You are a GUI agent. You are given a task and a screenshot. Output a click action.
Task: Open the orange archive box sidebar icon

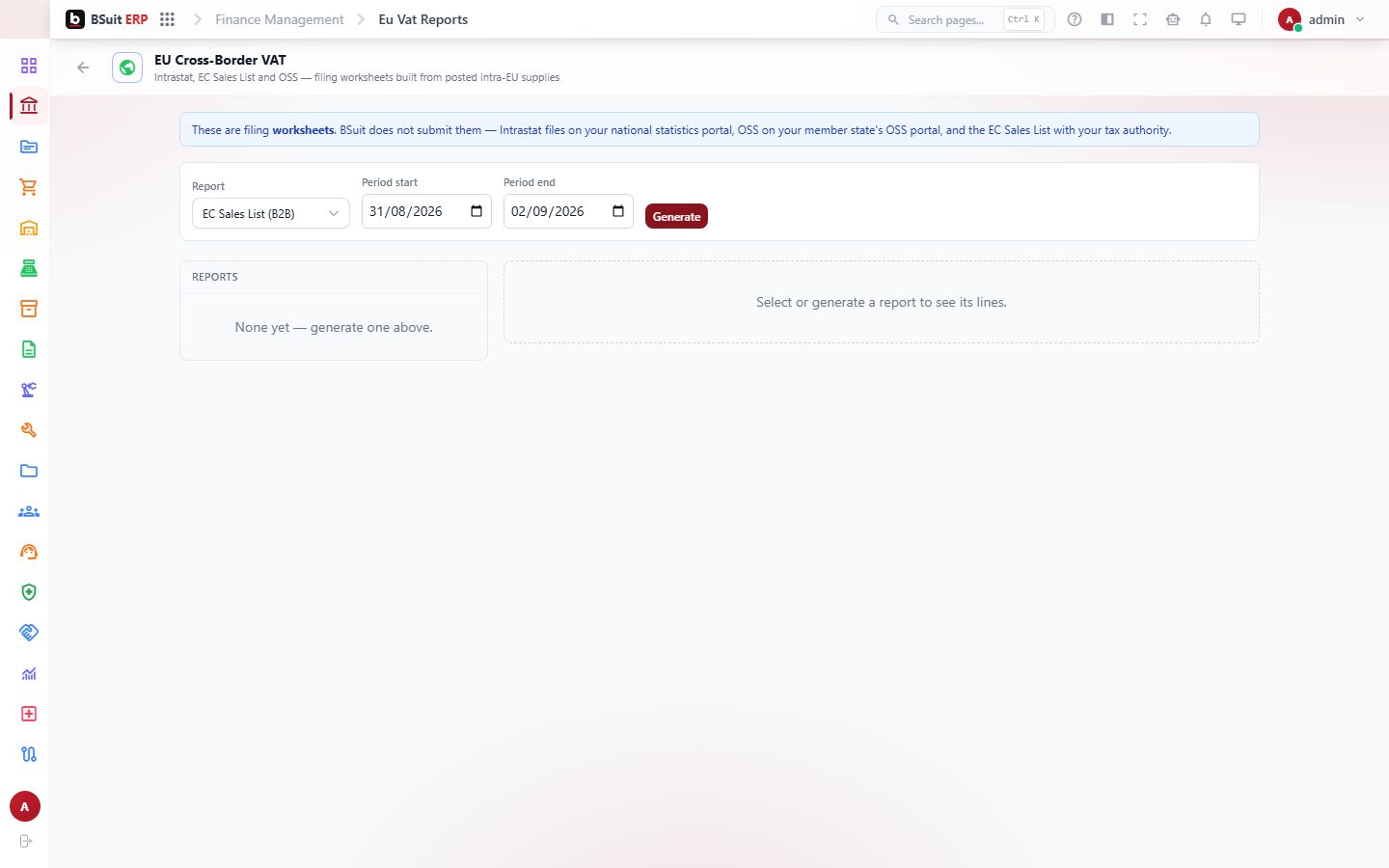(x=29, y=309)
